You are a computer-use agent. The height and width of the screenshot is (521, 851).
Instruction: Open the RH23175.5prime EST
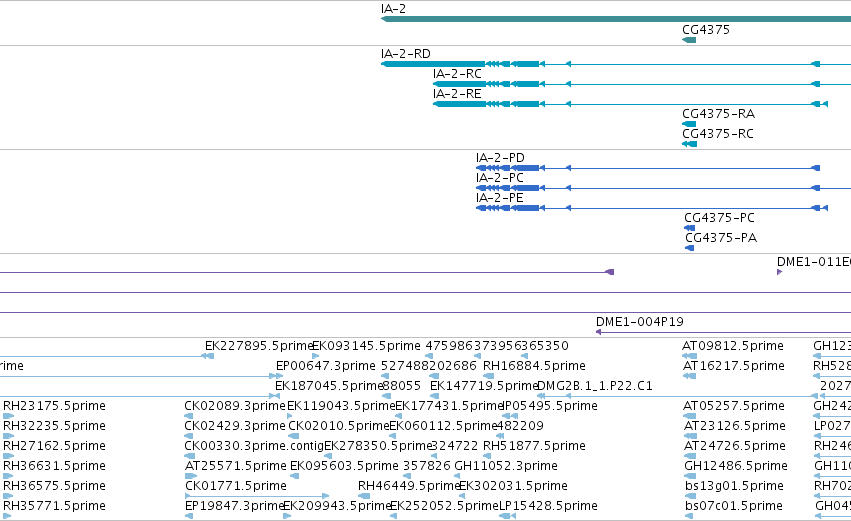pyautogui.click(x=54, y=406)
